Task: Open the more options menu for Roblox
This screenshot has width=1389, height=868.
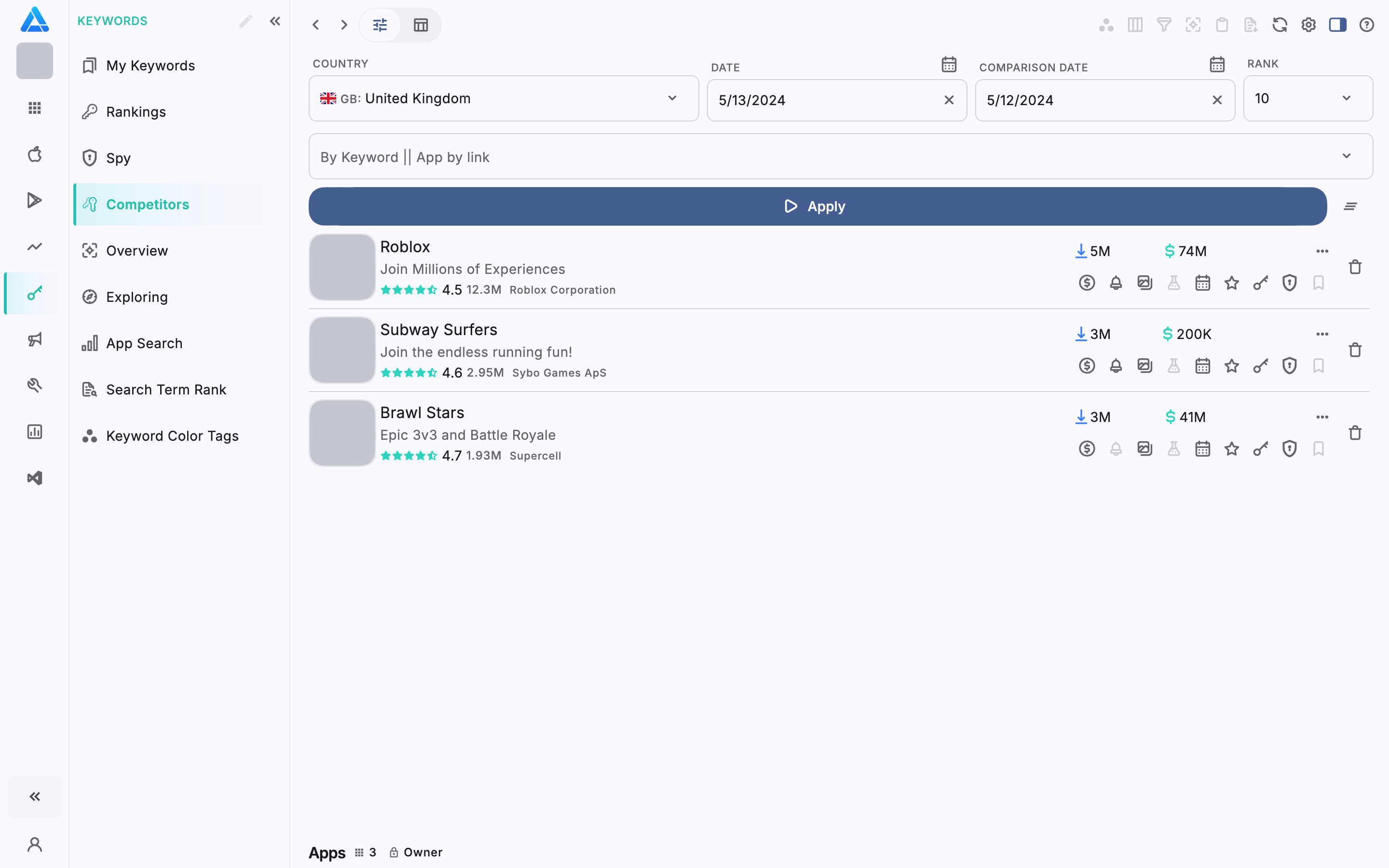Action: click(x=1322, y=251)
